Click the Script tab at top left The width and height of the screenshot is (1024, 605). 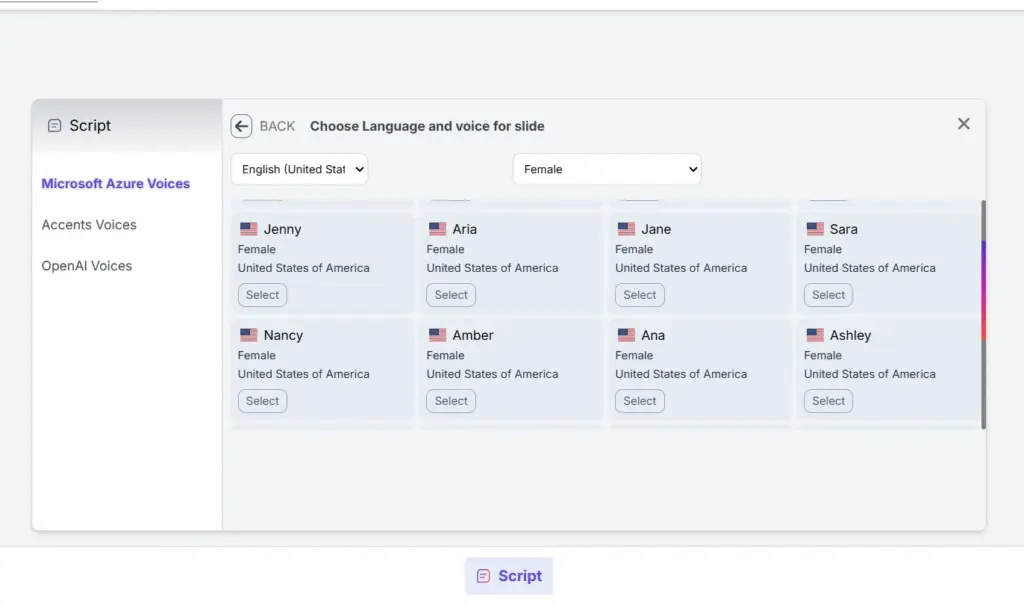pyautogui.click(x=78, y=125)
